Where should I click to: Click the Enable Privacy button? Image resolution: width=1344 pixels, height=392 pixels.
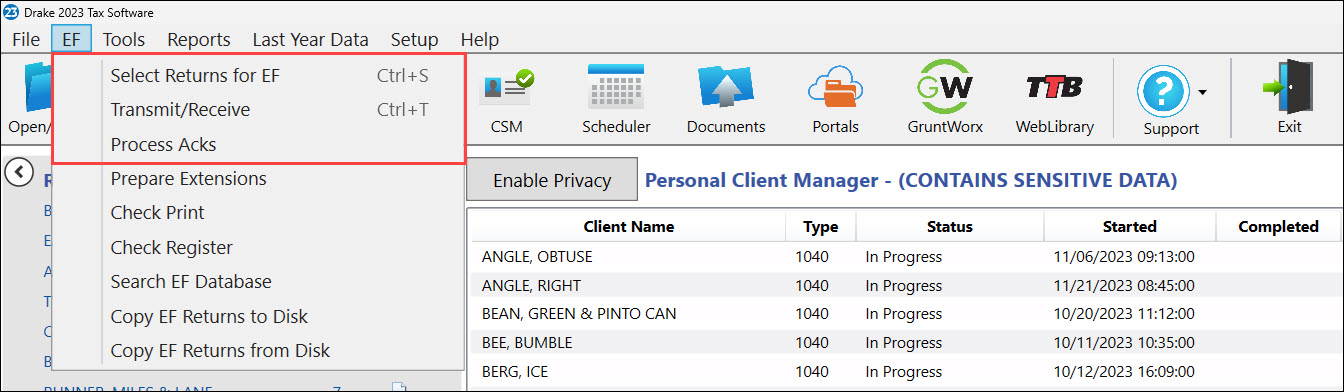click(552, 180)
